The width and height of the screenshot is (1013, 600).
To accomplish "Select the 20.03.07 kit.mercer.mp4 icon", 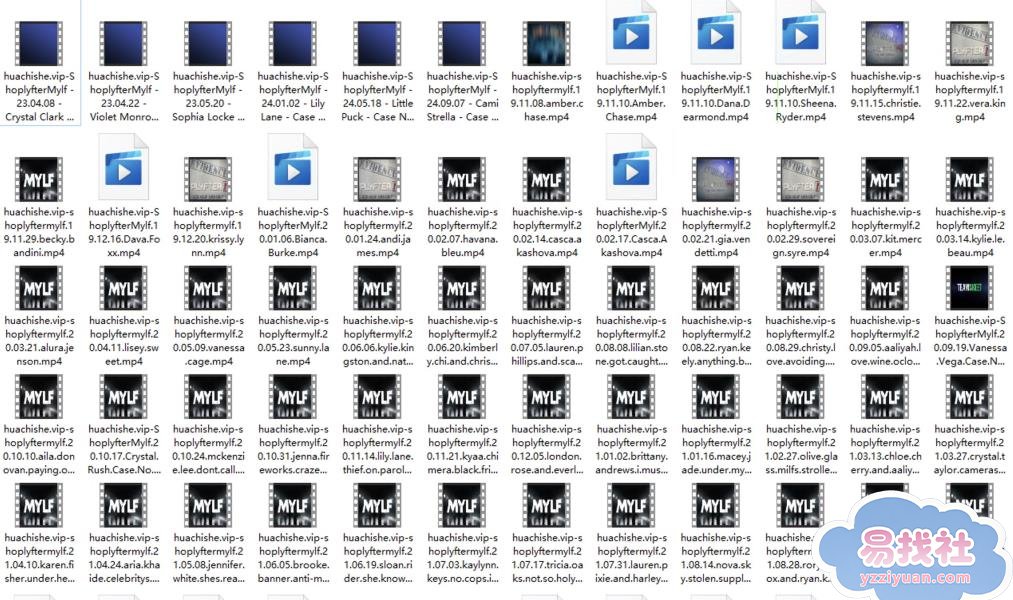I will 885,179.
